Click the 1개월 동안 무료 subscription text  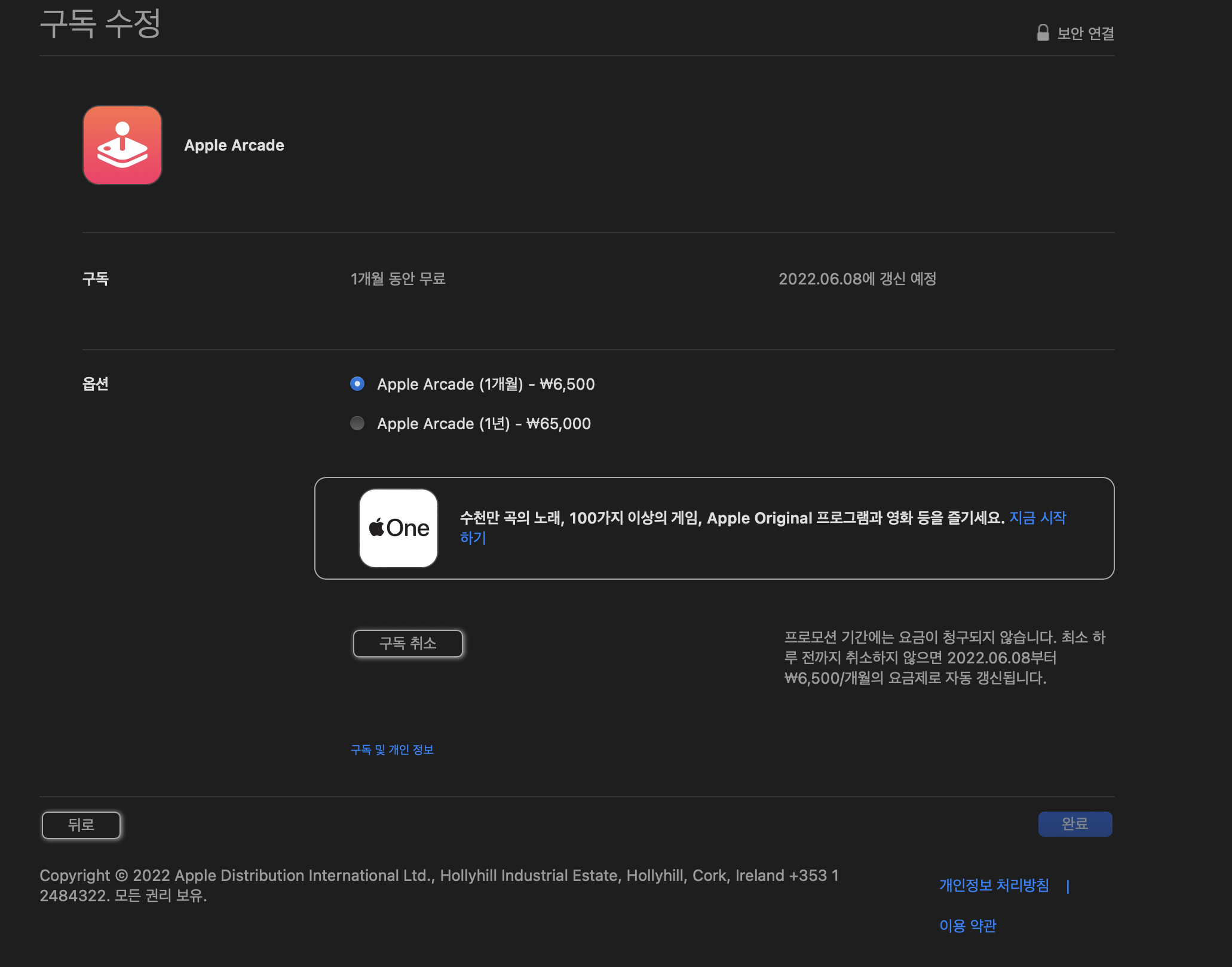pyautogui.click(x=398, y=279)
